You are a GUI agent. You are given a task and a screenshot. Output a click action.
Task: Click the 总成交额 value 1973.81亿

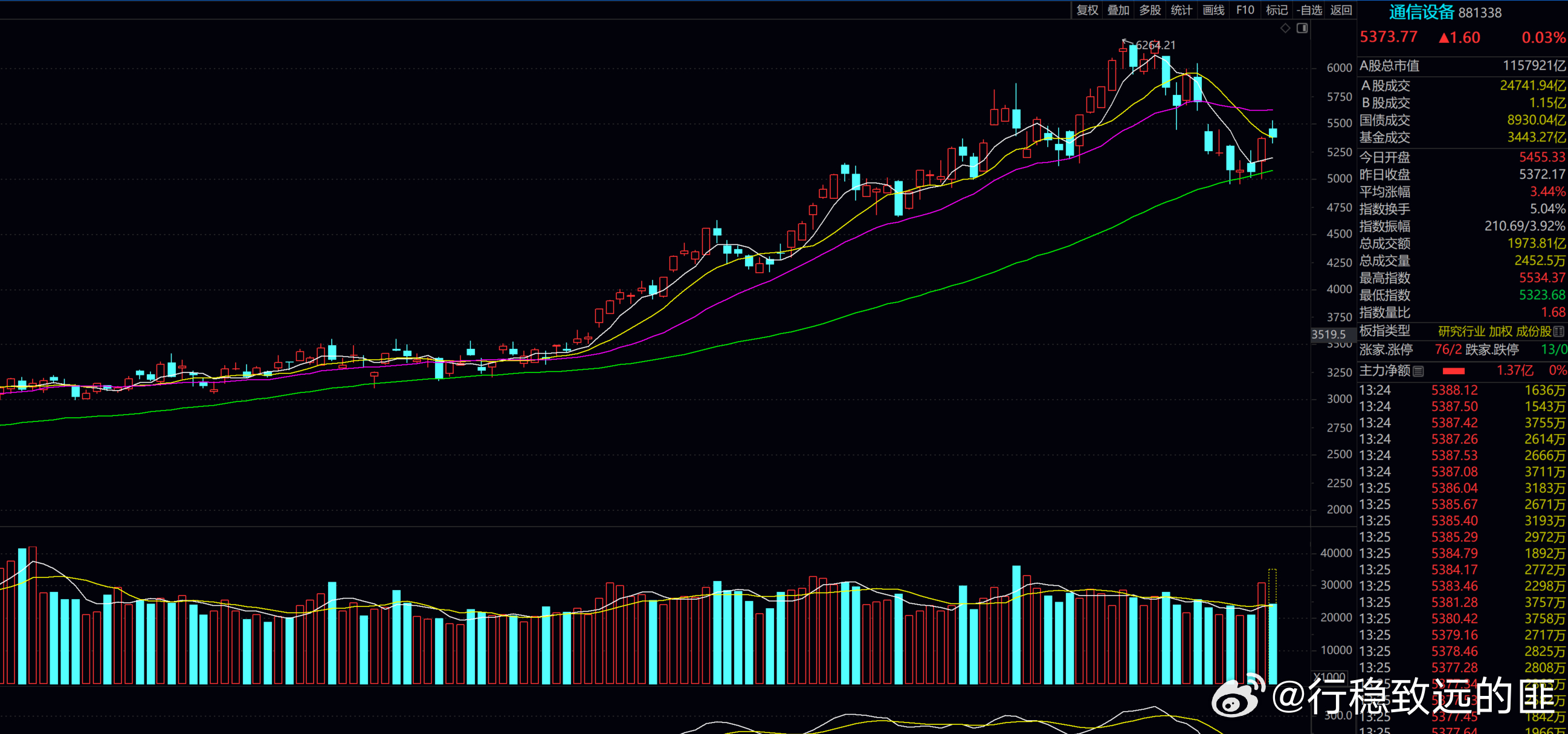point(1537,244)
